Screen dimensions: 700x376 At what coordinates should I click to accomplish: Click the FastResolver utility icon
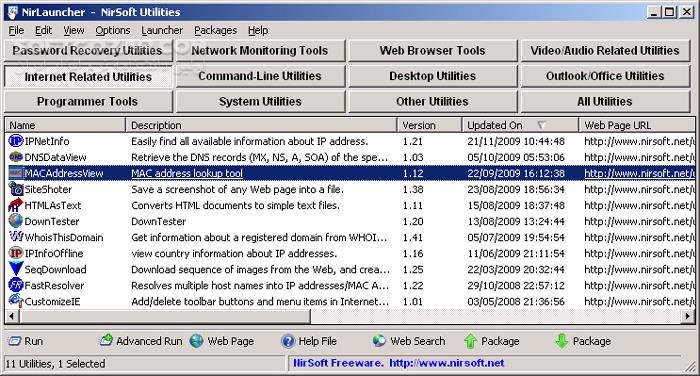tap(16, 285)
